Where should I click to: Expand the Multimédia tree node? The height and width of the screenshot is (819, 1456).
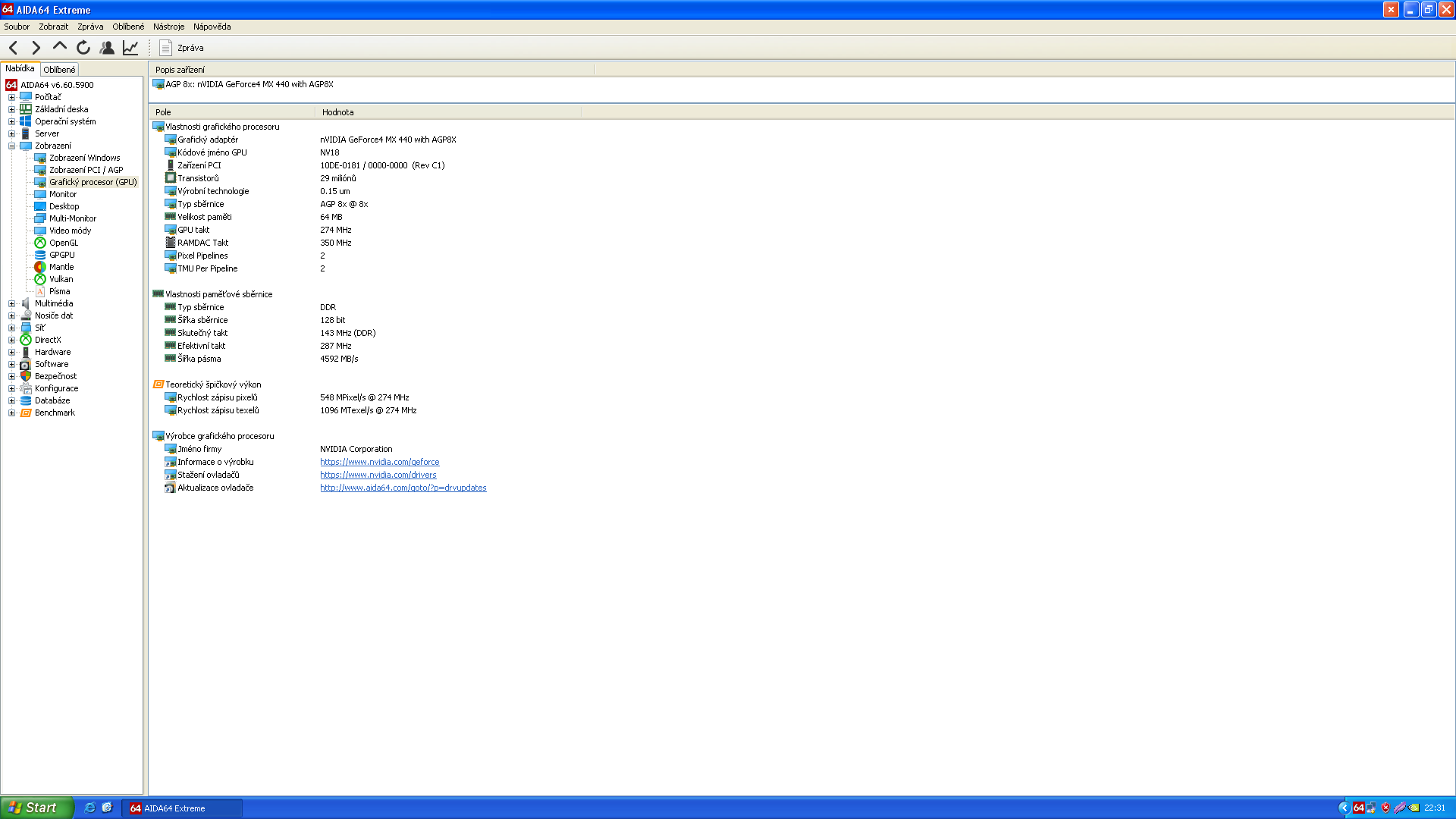11,303
